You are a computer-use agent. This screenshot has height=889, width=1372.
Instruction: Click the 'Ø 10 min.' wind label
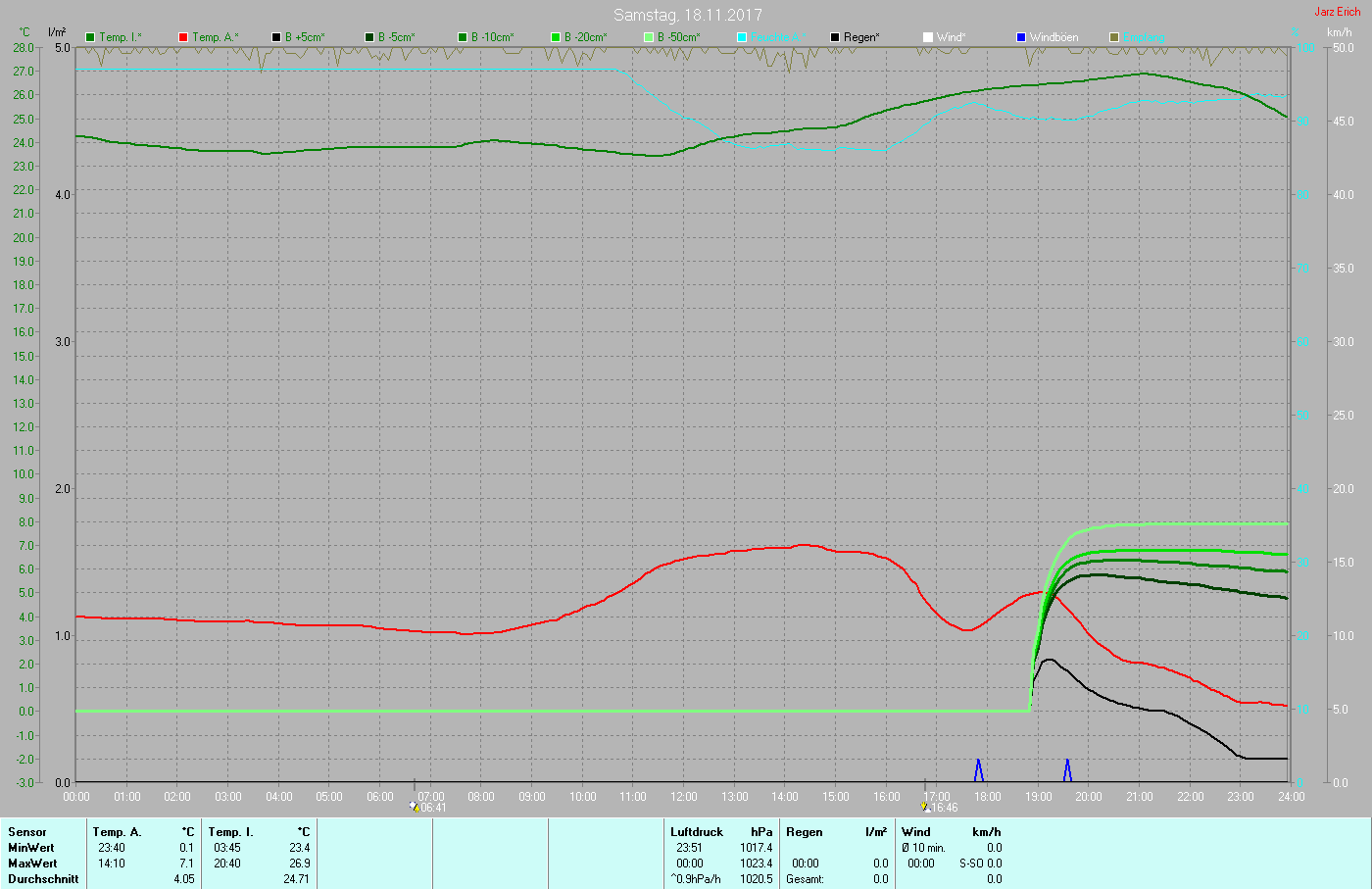[x=924, y=848]
